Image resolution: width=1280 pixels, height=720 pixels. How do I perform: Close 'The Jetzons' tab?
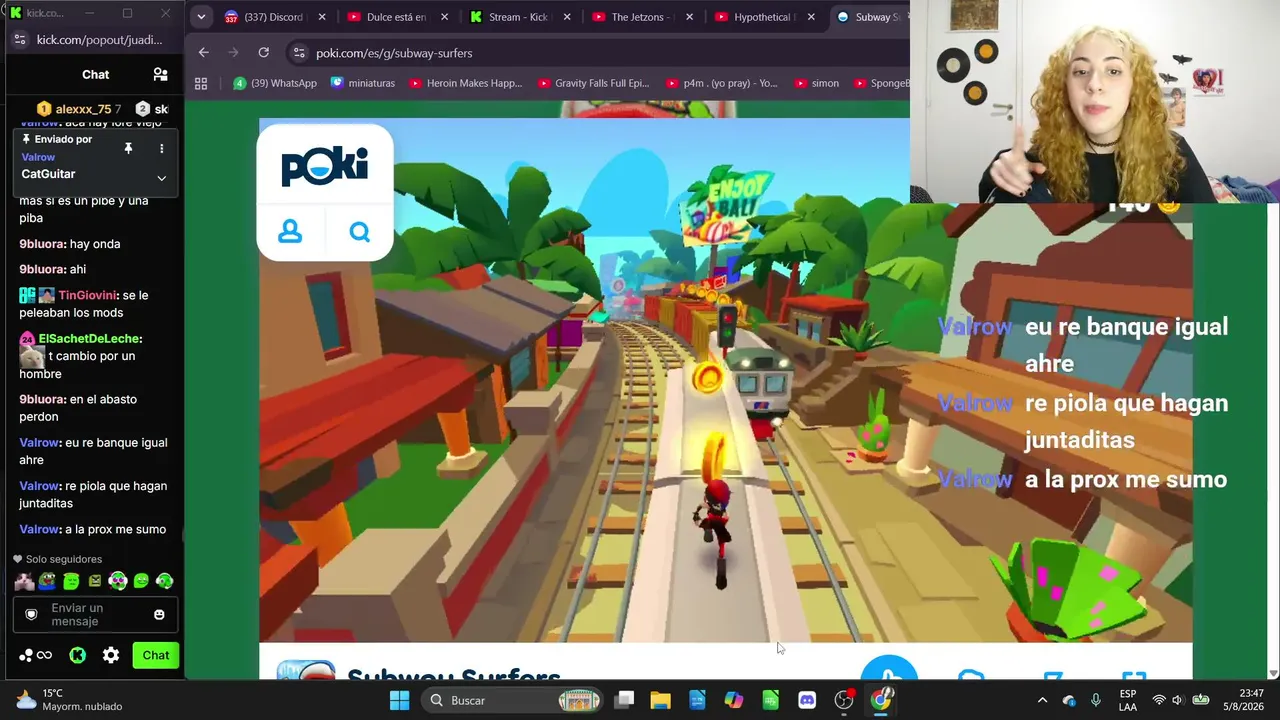coord(689,17)
